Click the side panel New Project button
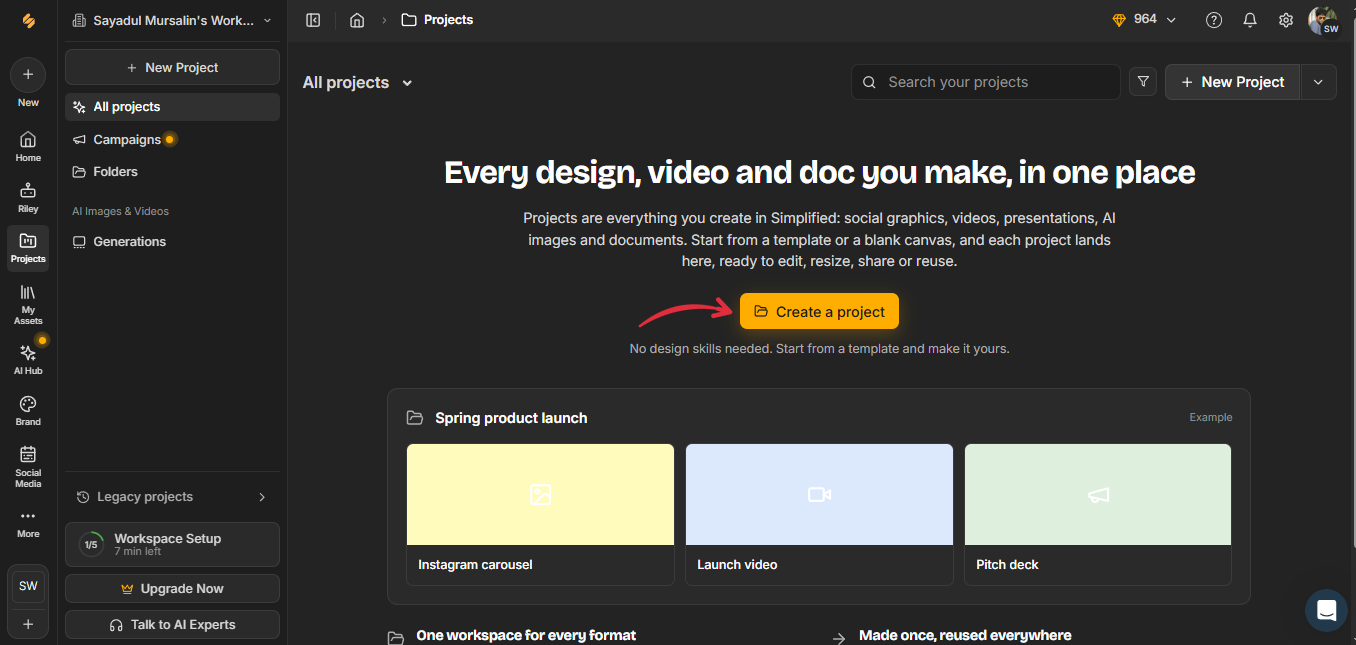The image size is (1356, 645). (x=172, y=67)
